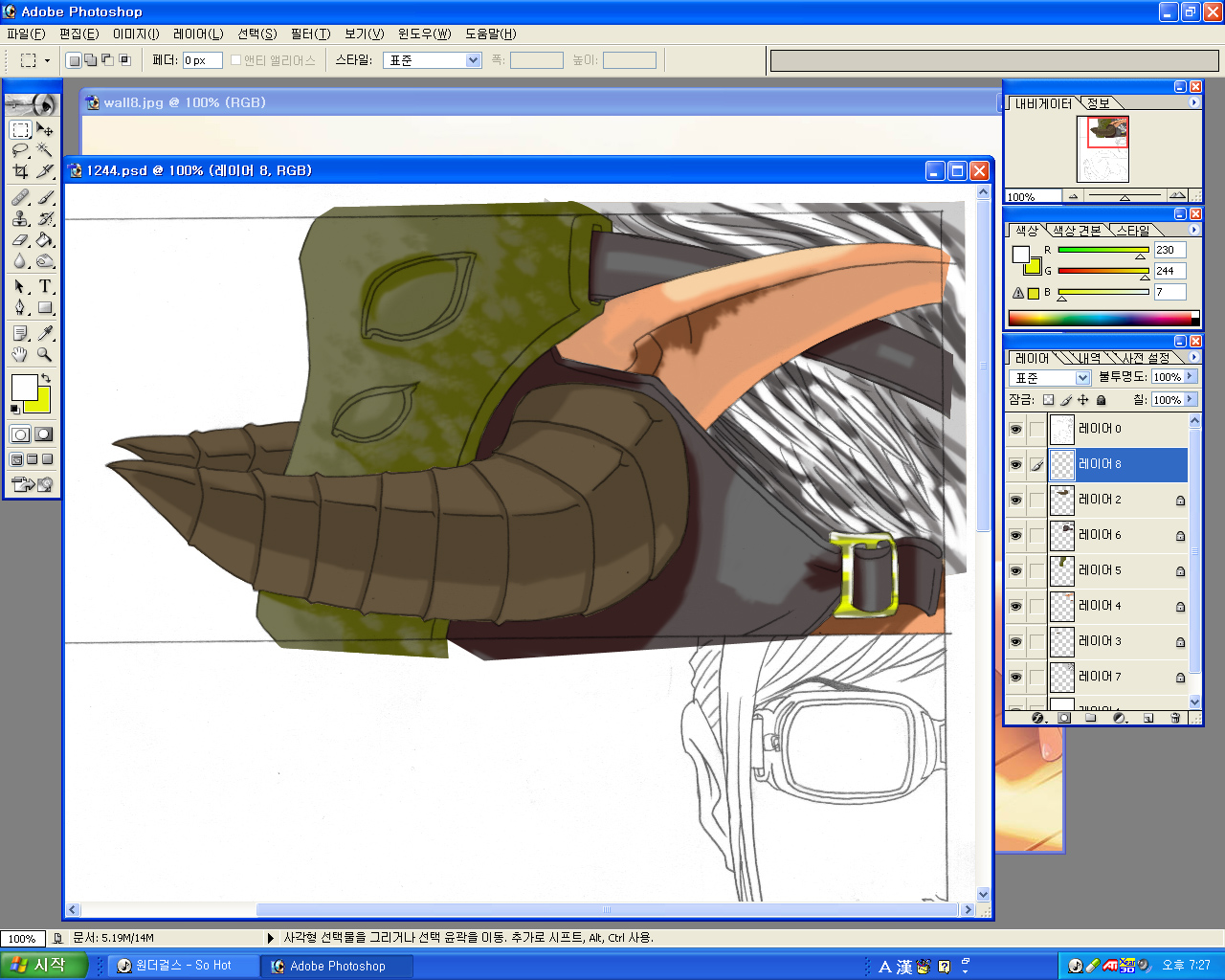Open the 레이어(L) menu
This screenshot has height=980, width=1225.
(x=198, y=33)
